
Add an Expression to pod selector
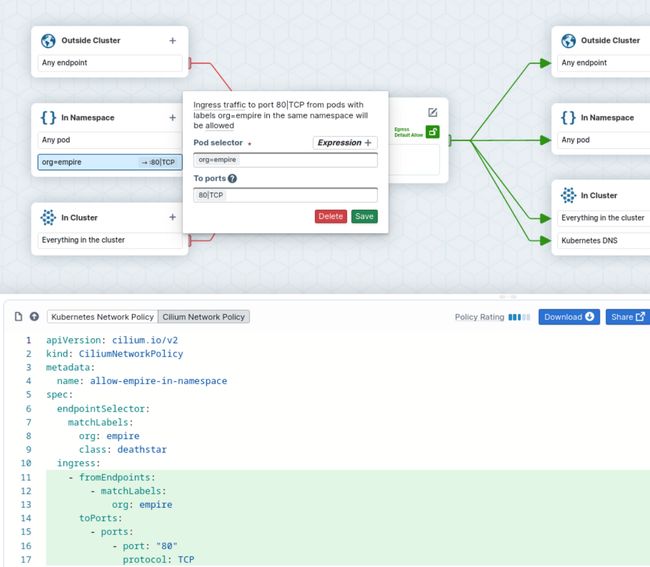pos(345,143)
